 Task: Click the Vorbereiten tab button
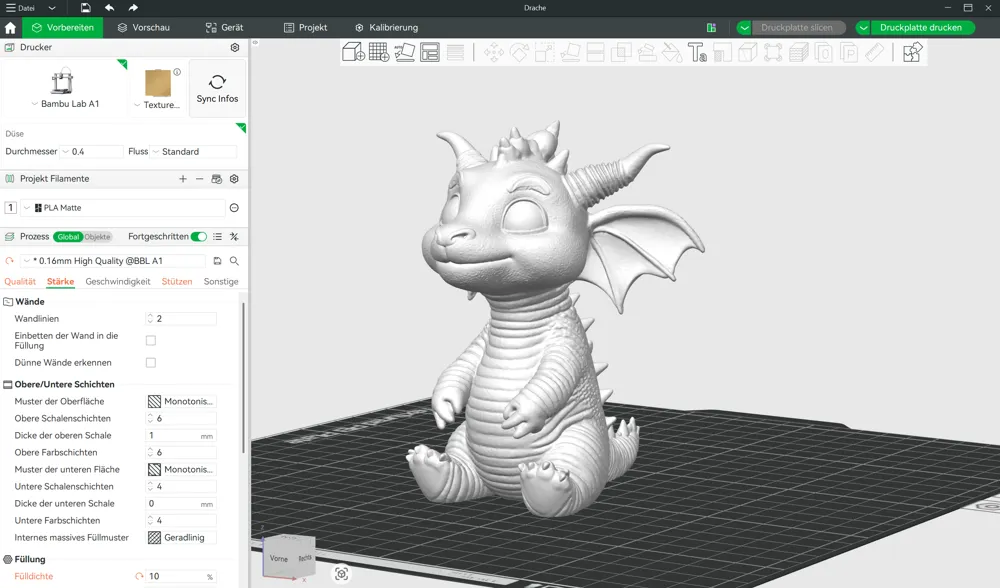pyautogui.click(x=62, y=27)
